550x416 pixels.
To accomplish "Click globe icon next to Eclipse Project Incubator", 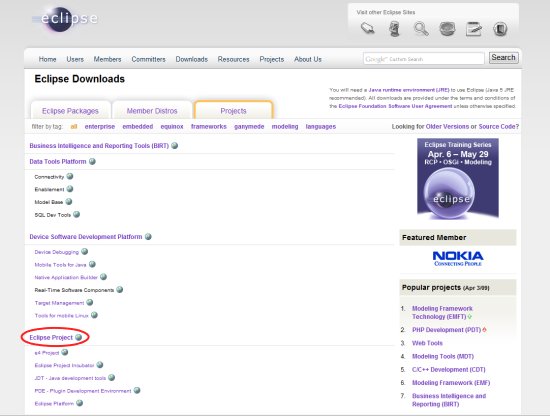I will tap(100, 365).
